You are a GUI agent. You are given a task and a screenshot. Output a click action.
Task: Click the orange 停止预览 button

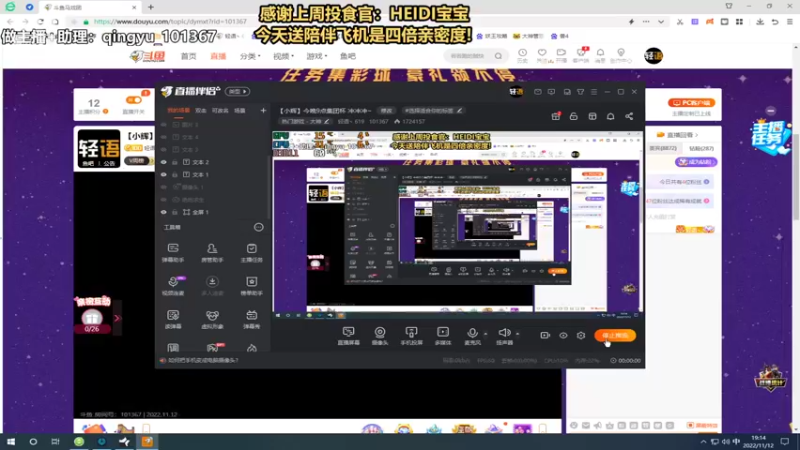pos(615,335)
